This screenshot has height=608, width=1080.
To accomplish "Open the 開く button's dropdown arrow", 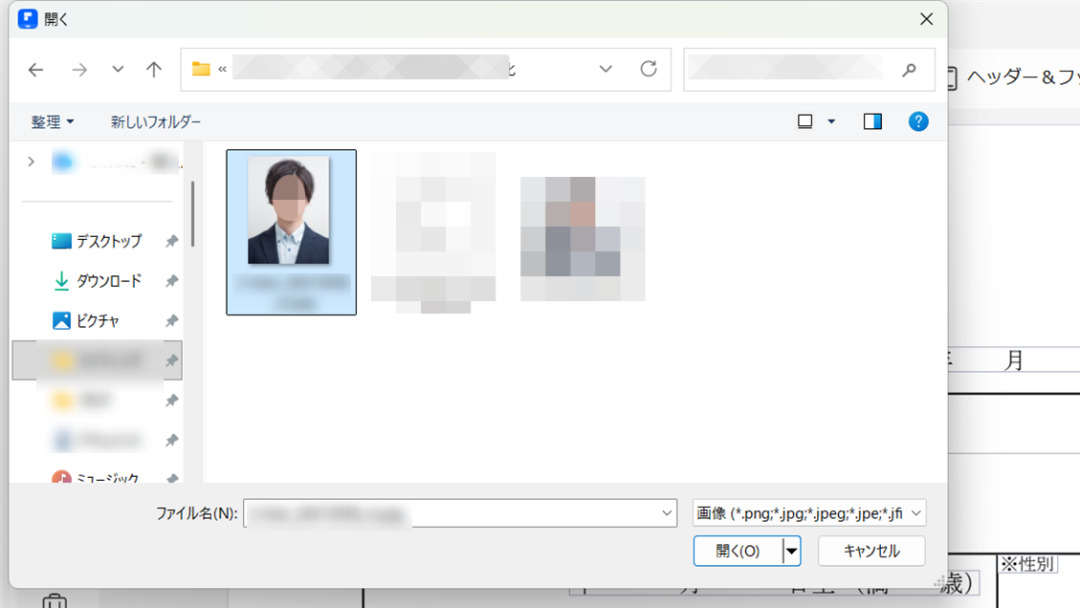I will [x=790, y=550].
